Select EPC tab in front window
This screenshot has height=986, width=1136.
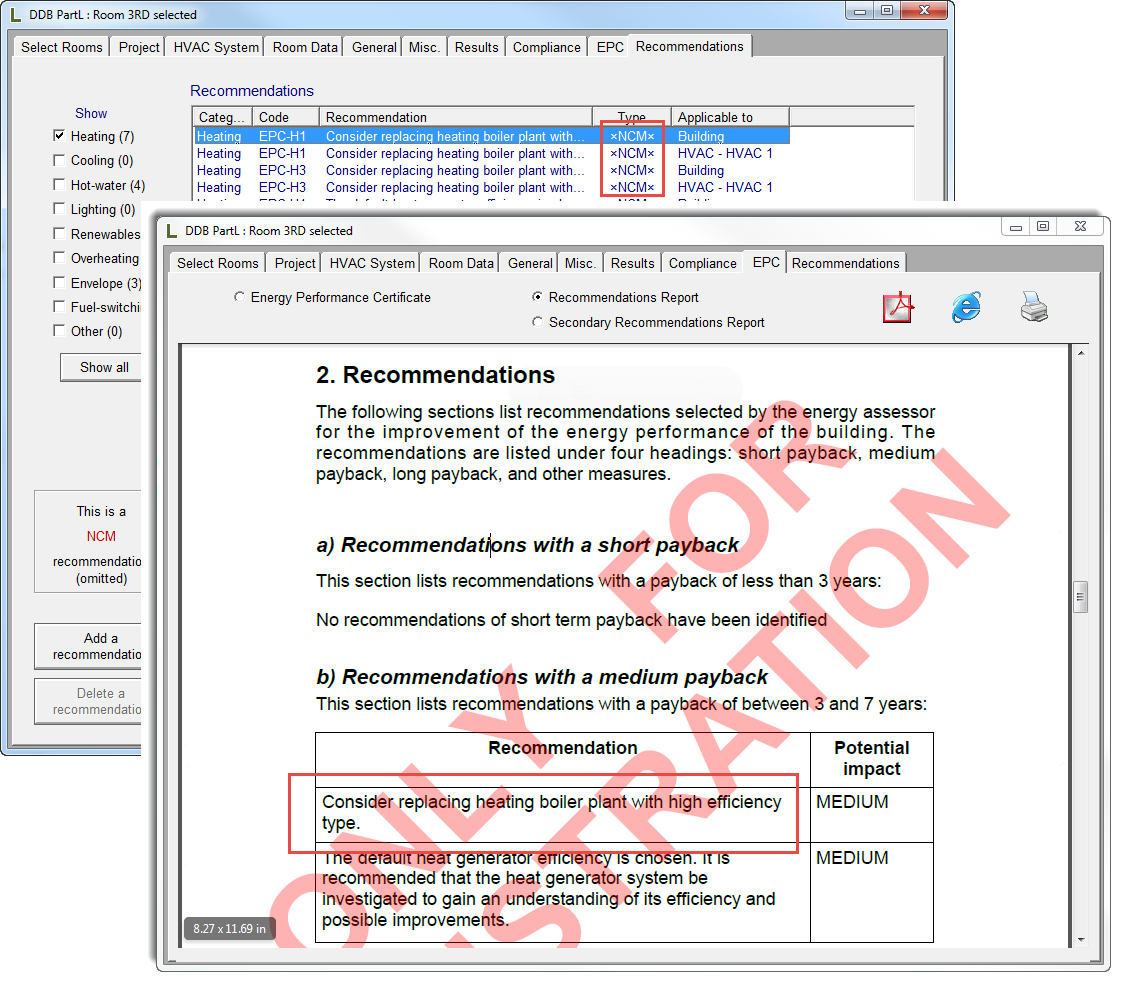coord(766,262)
